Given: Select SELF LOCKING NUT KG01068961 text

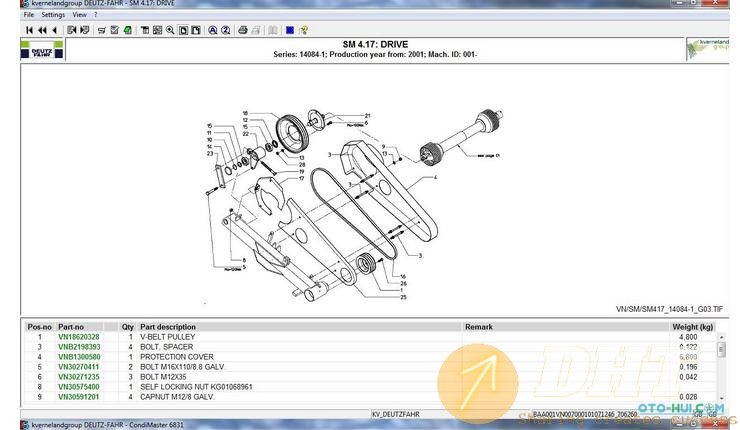Looking at the screenshot, I should (196, 387).
